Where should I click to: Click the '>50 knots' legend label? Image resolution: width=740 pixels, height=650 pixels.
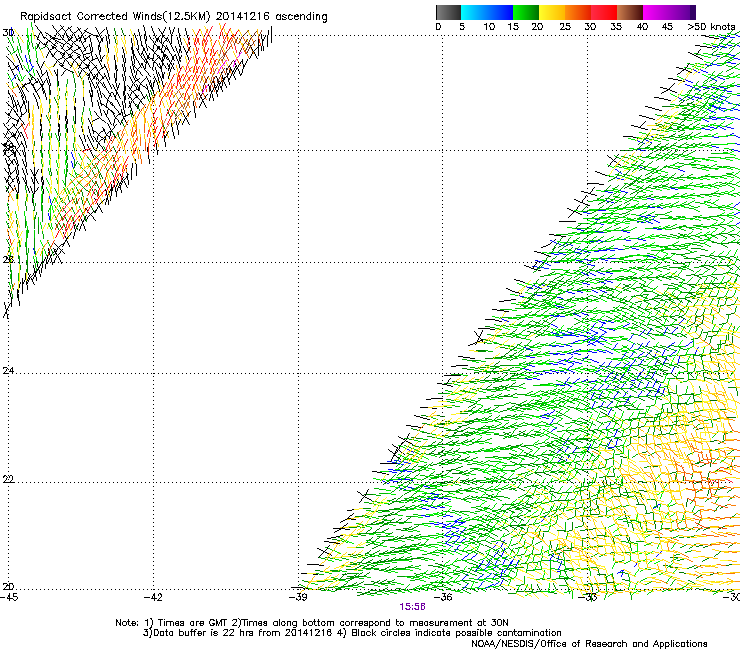711,27
